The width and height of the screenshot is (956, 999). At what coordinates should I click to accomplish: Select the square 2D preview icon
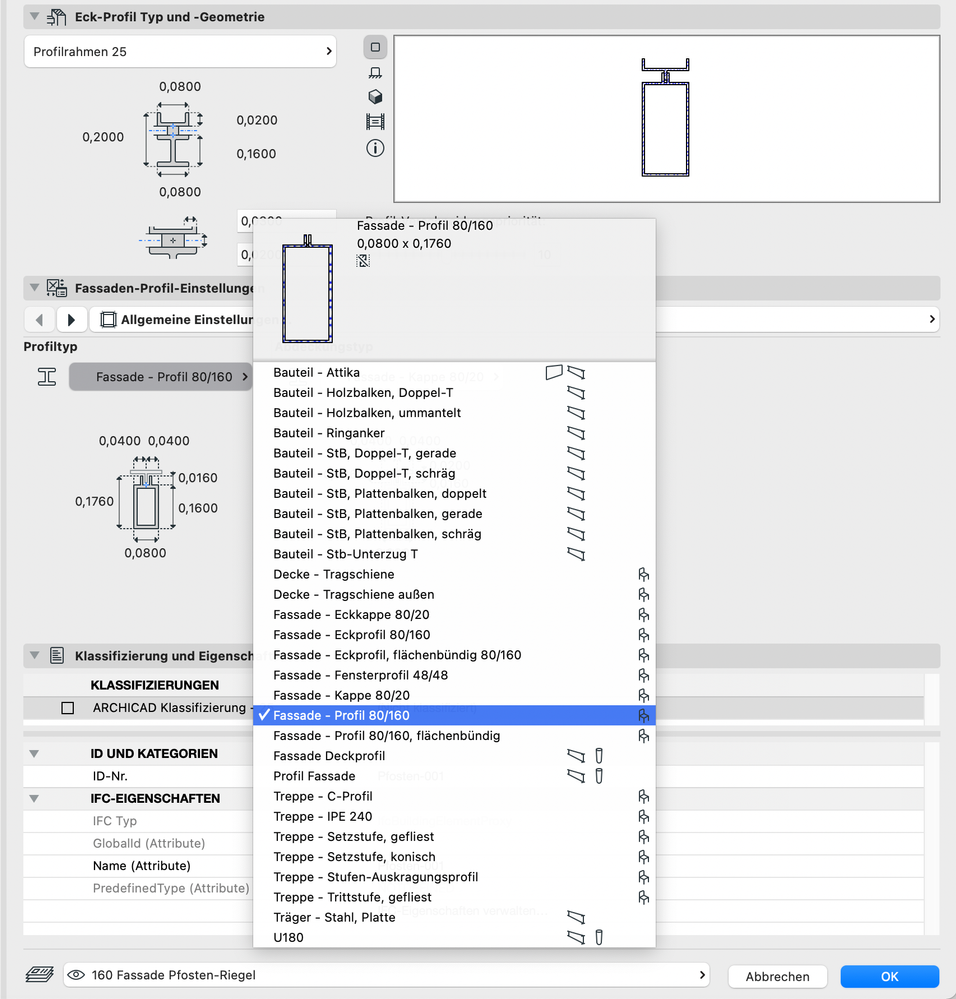tap(376, 47)
